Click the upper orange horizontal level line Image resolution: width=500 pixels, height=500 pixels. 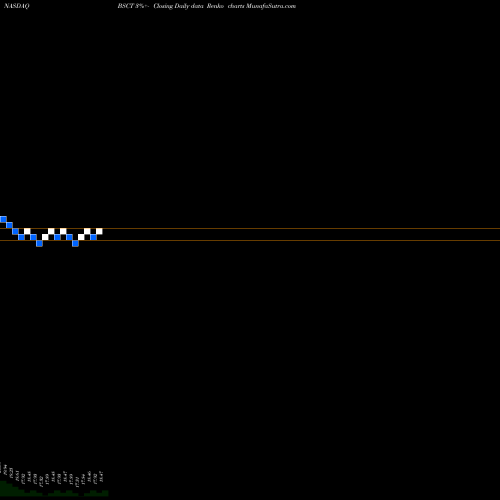pos(250,229)
